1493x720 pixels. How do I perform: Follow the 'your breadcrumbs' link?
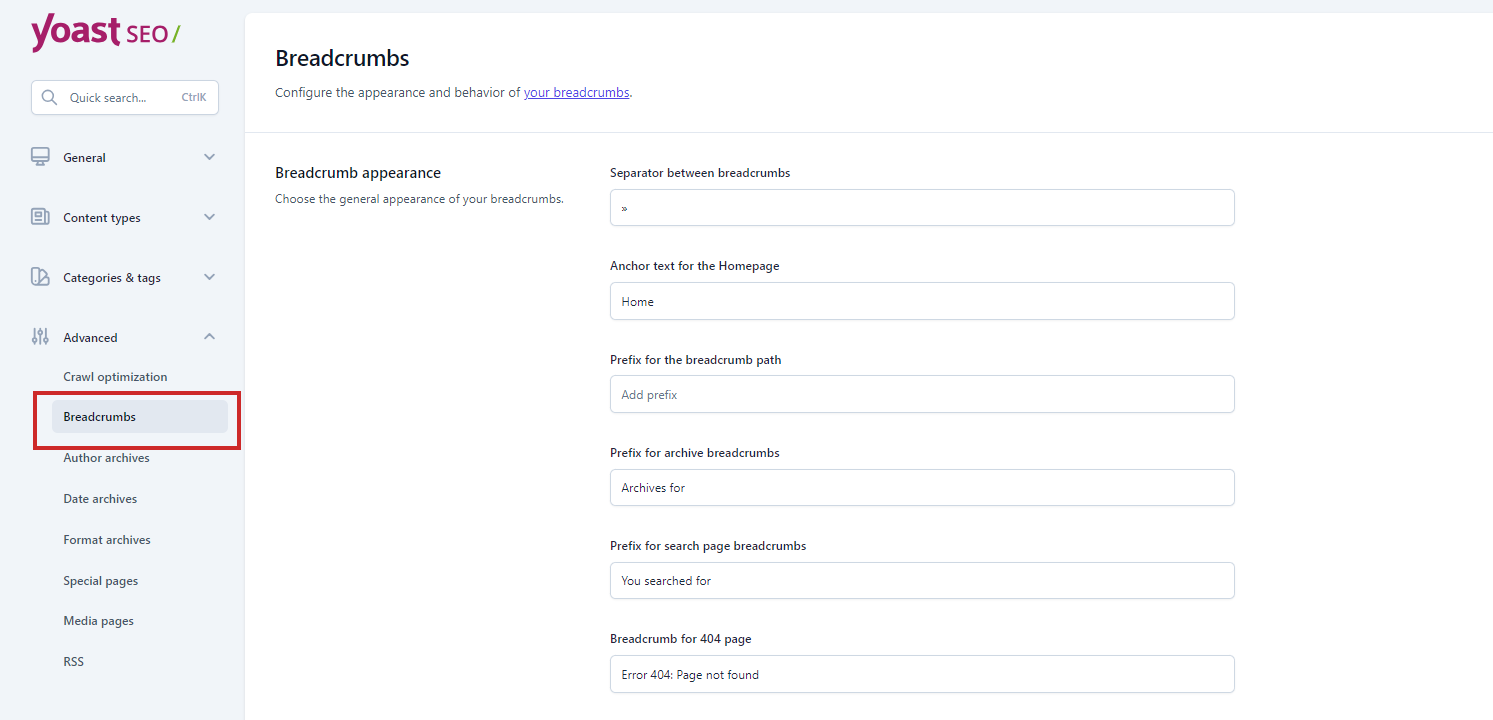click(x=576, y=93)
